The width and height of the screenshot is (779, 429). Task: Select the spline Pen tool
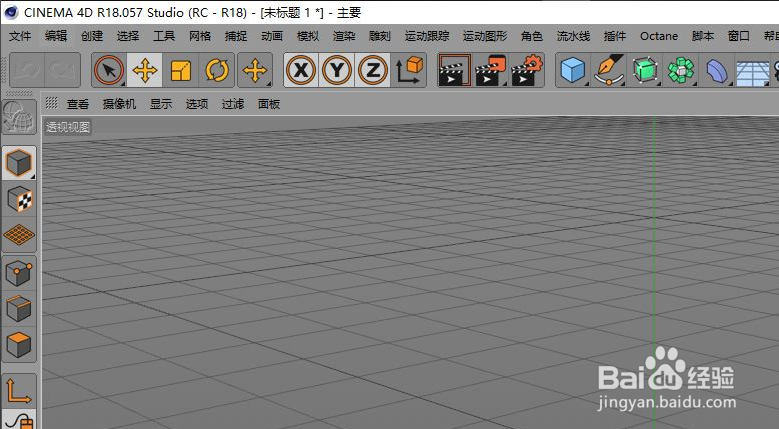pyautogui.click(x=609, y=70)
